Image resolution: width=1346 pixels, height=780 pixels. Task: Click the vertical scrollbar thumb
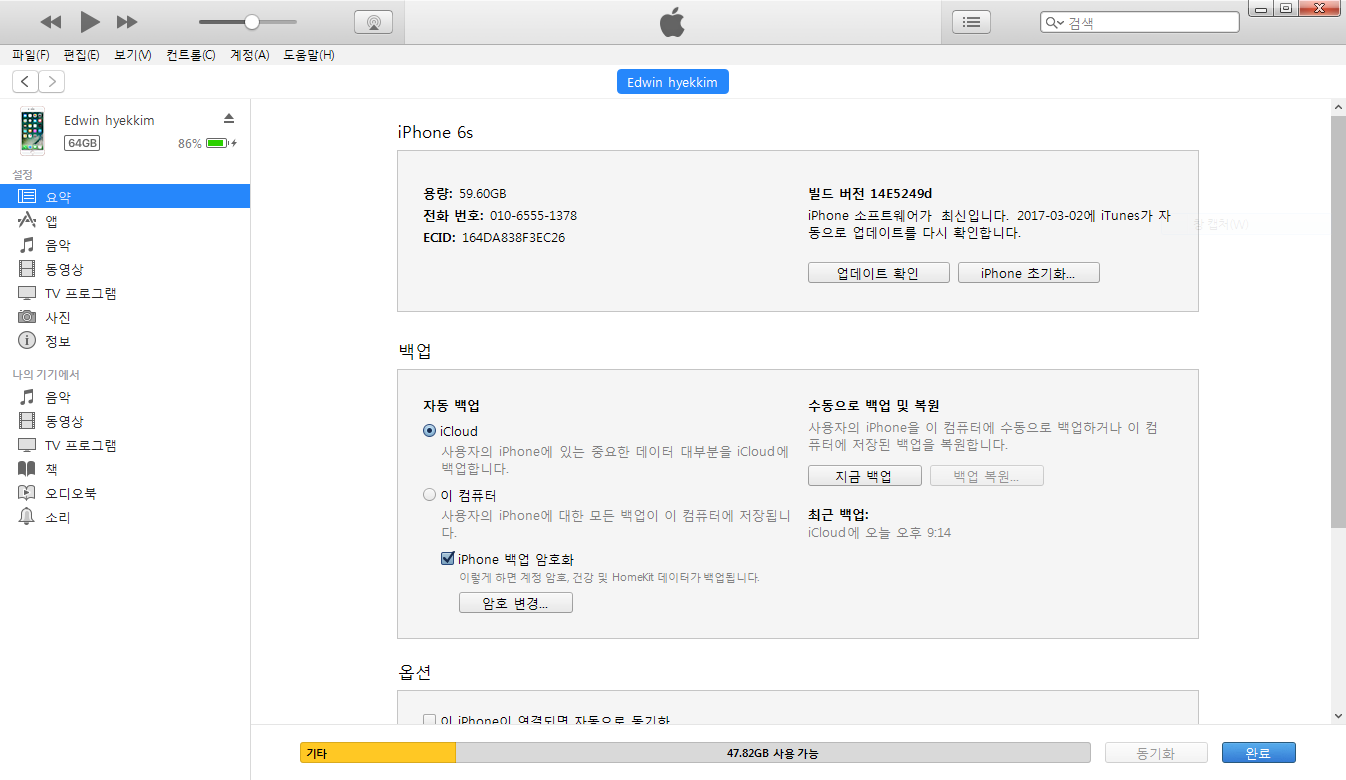1338,322
